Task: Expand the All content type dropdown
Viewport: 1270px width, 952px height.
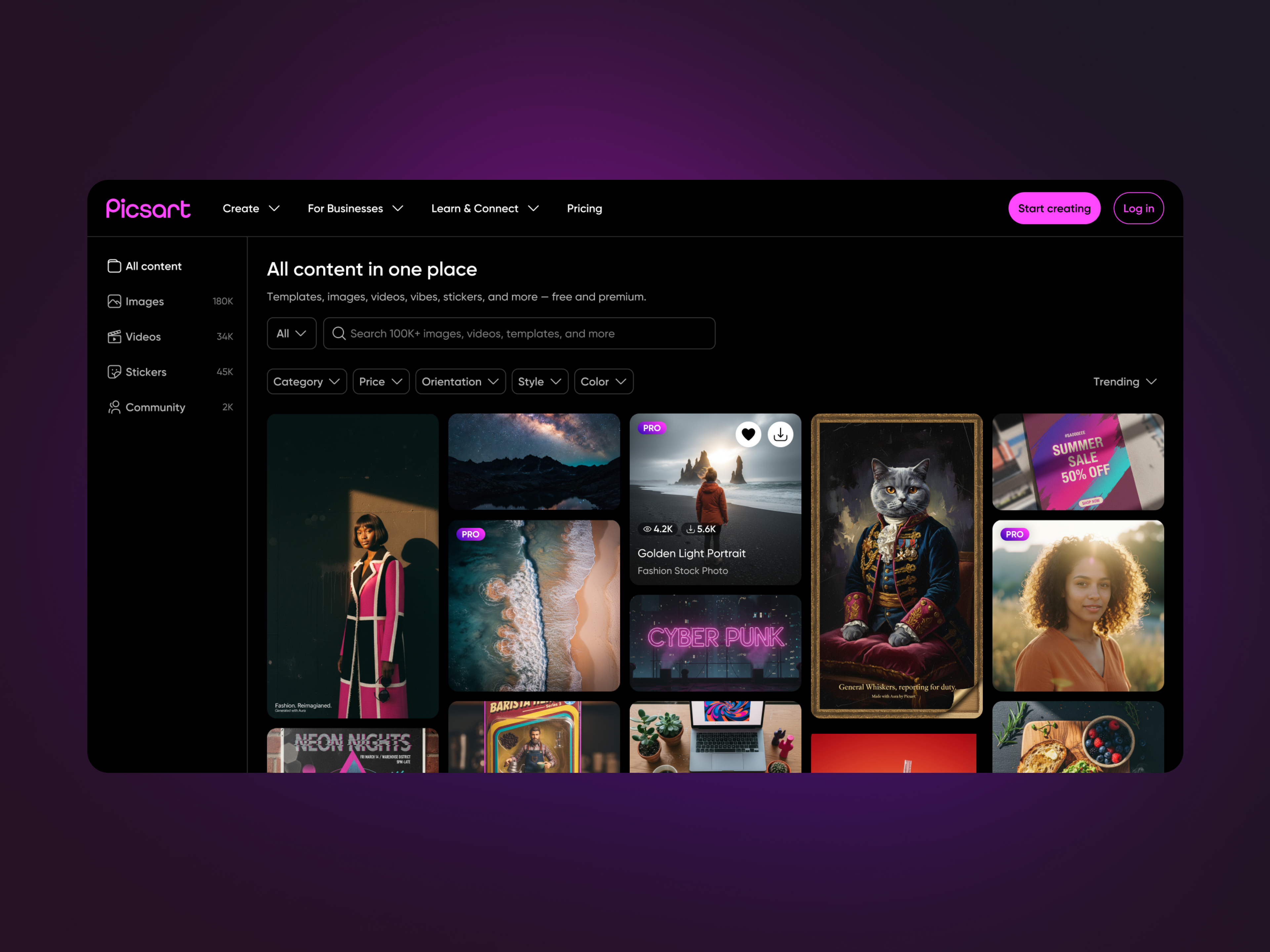Action: [292, 334]
